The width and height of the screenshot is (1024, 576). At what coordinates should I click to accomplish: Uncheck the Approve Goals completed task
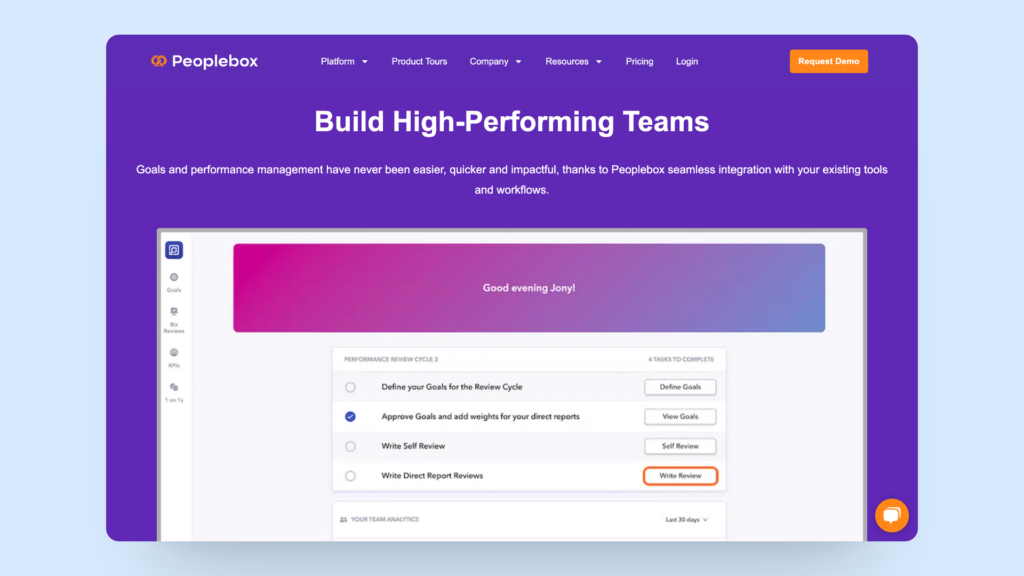(x=351, y=416)
